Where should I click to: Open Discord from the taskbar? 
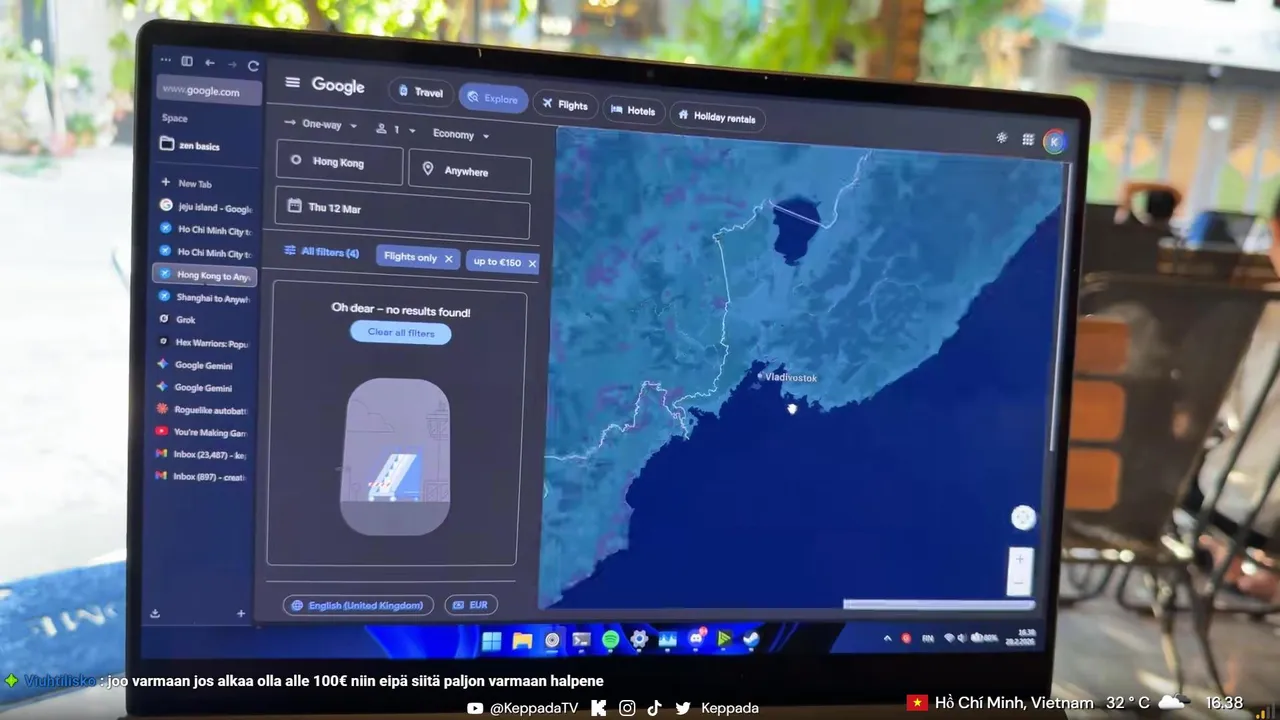click(696, 639)
